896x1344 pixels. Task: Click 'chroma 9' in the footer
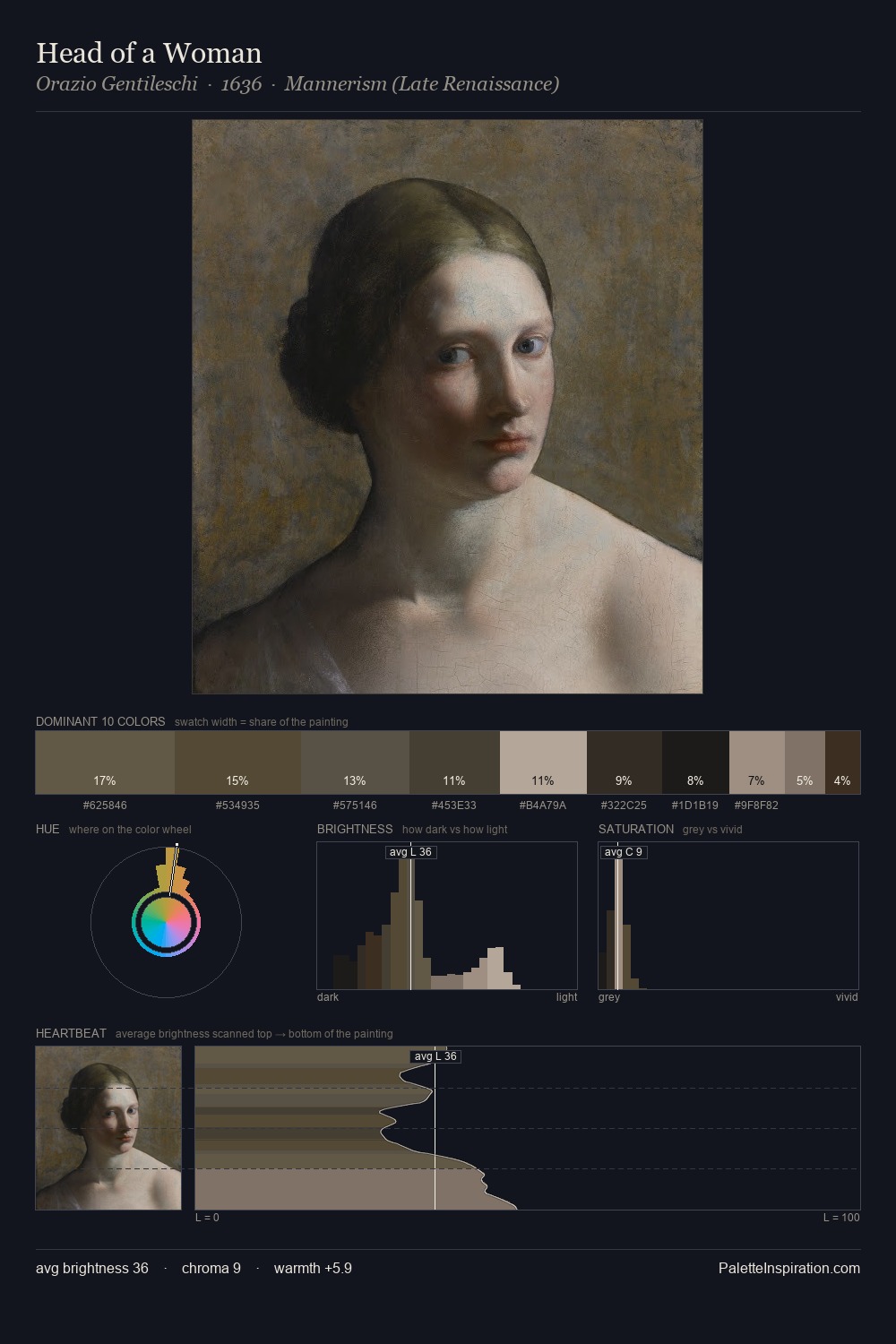[211, 1268]
